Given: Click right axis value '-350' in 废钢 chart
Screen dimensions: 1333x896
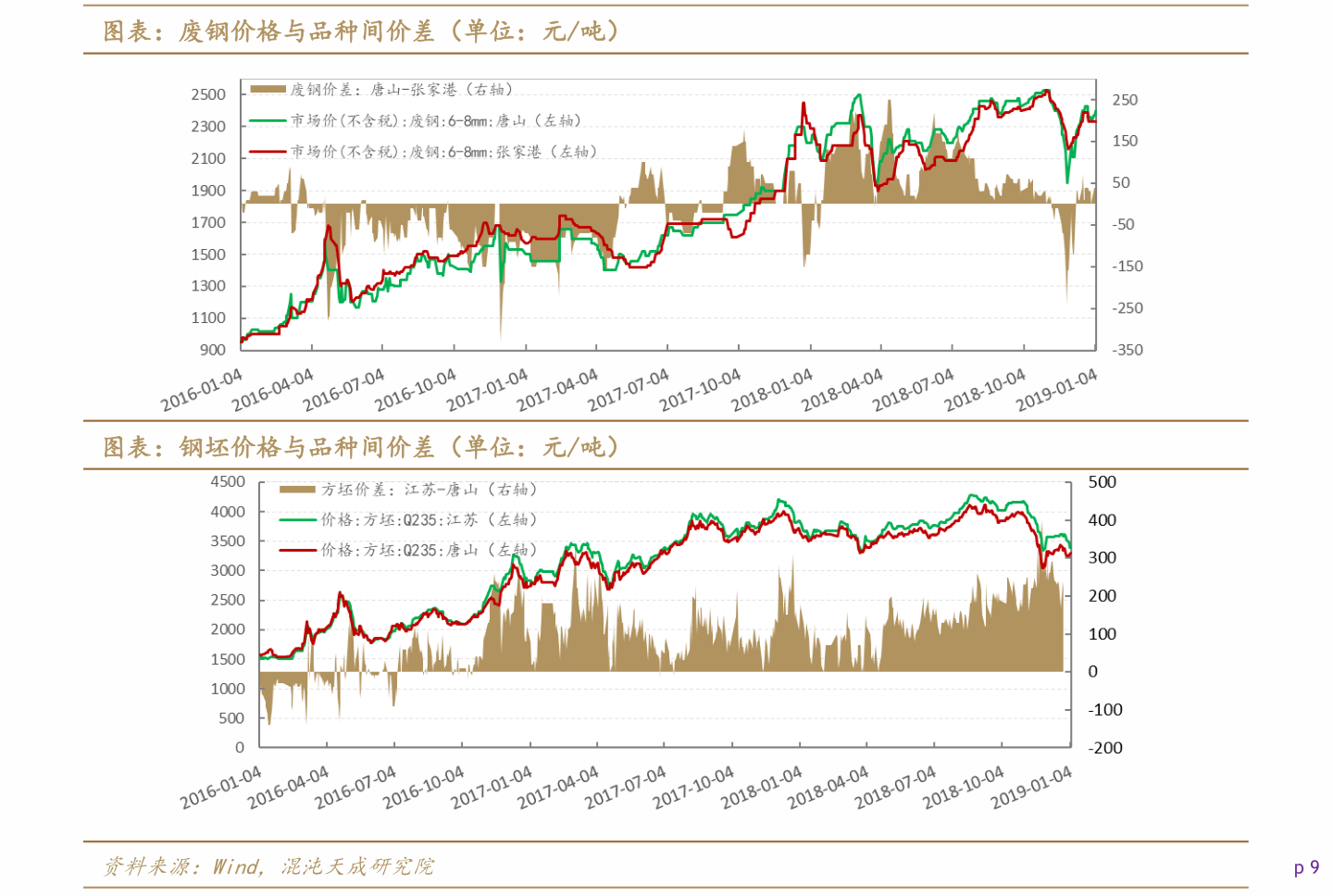Looking at the screenshot, I should (1127, 350).
